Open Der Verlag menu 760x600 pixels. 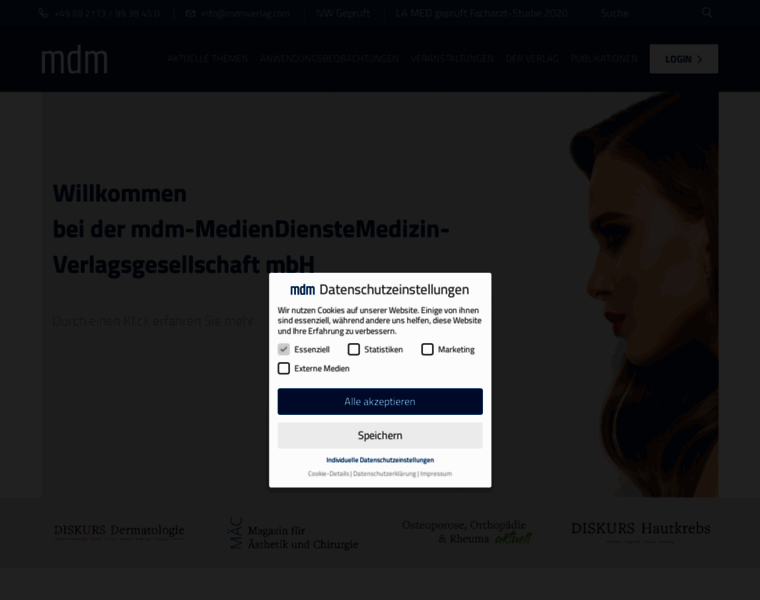(532, 59)
